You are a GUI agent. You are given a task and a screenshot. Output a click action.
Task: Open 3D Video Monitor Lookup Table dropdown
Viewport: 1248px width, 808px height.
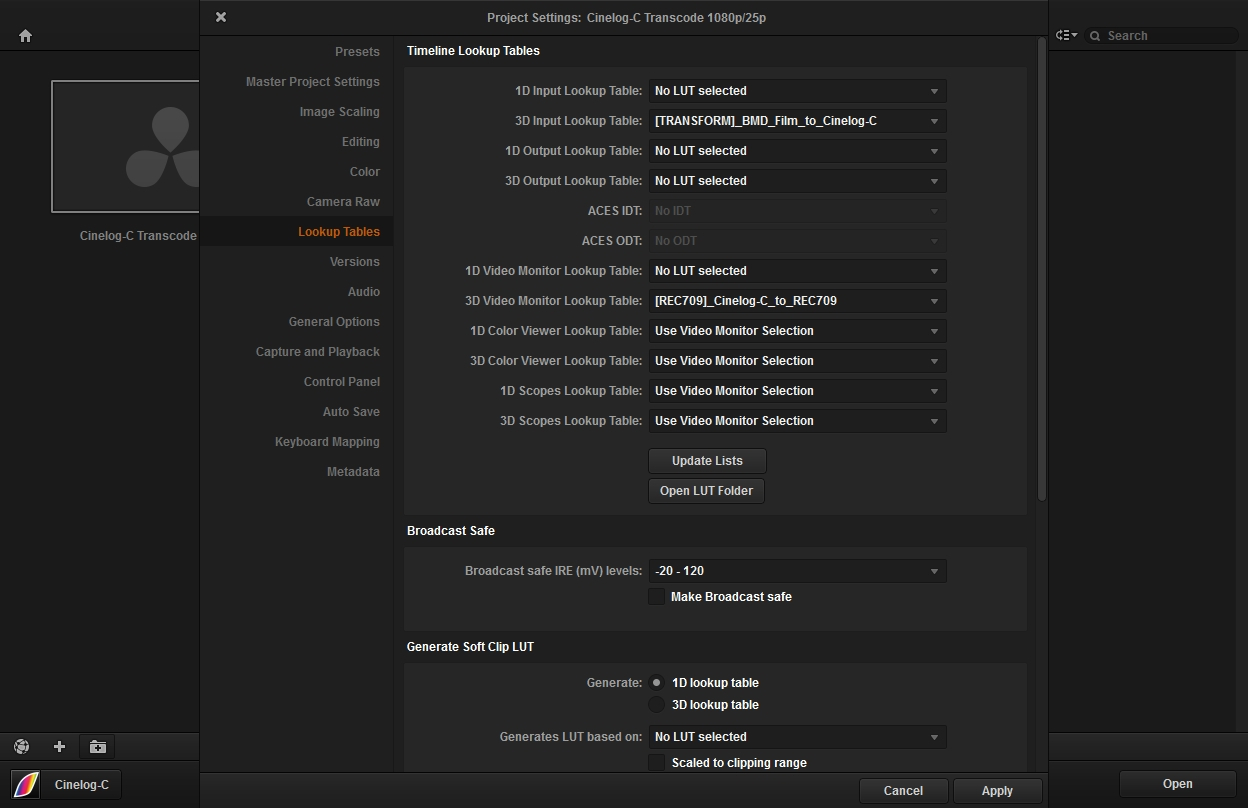tap(797, 301)
